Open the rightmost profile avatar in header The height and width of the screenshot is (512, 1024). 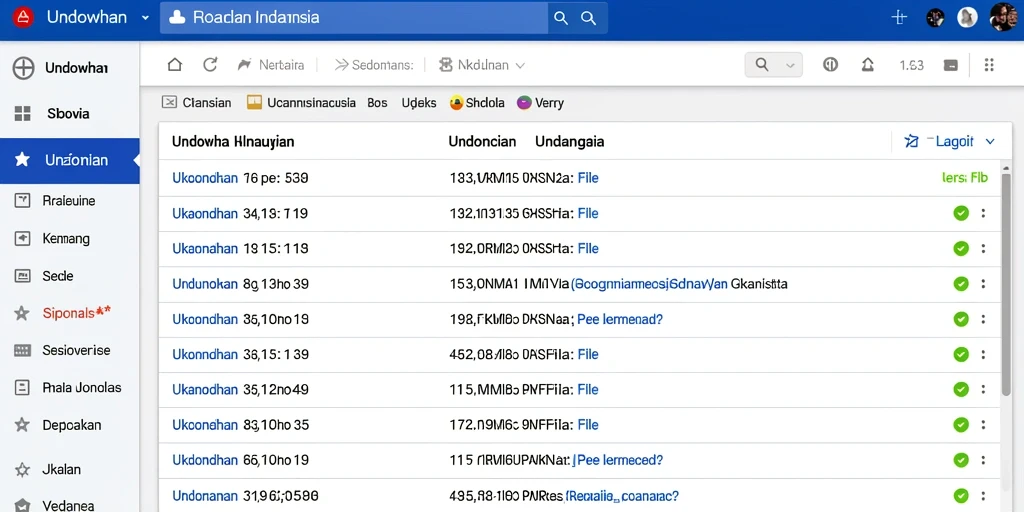tap(1002, 17)
